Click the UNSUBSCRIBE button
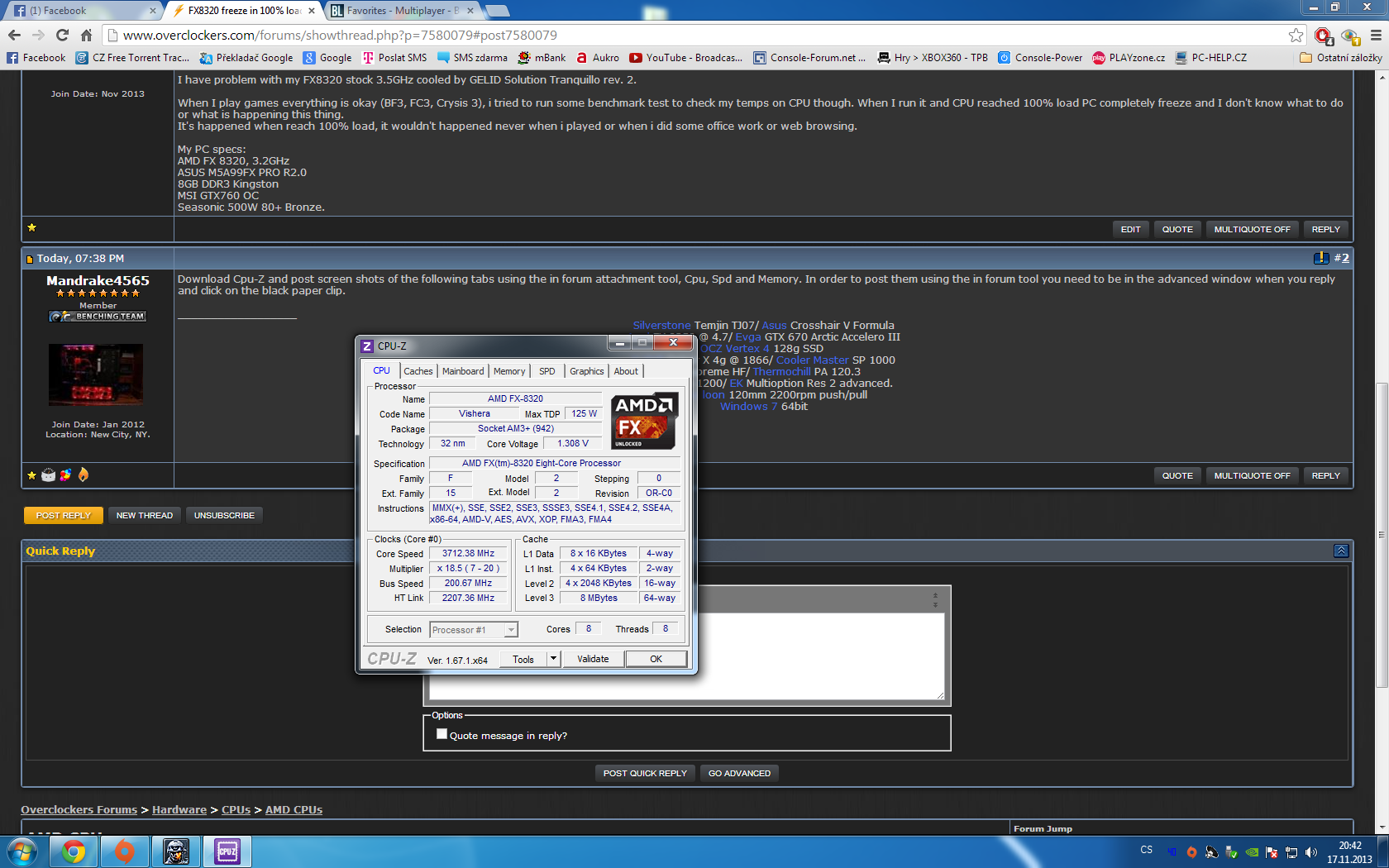The width and height of the screenshot is (1389, 868). click(224, 515)
